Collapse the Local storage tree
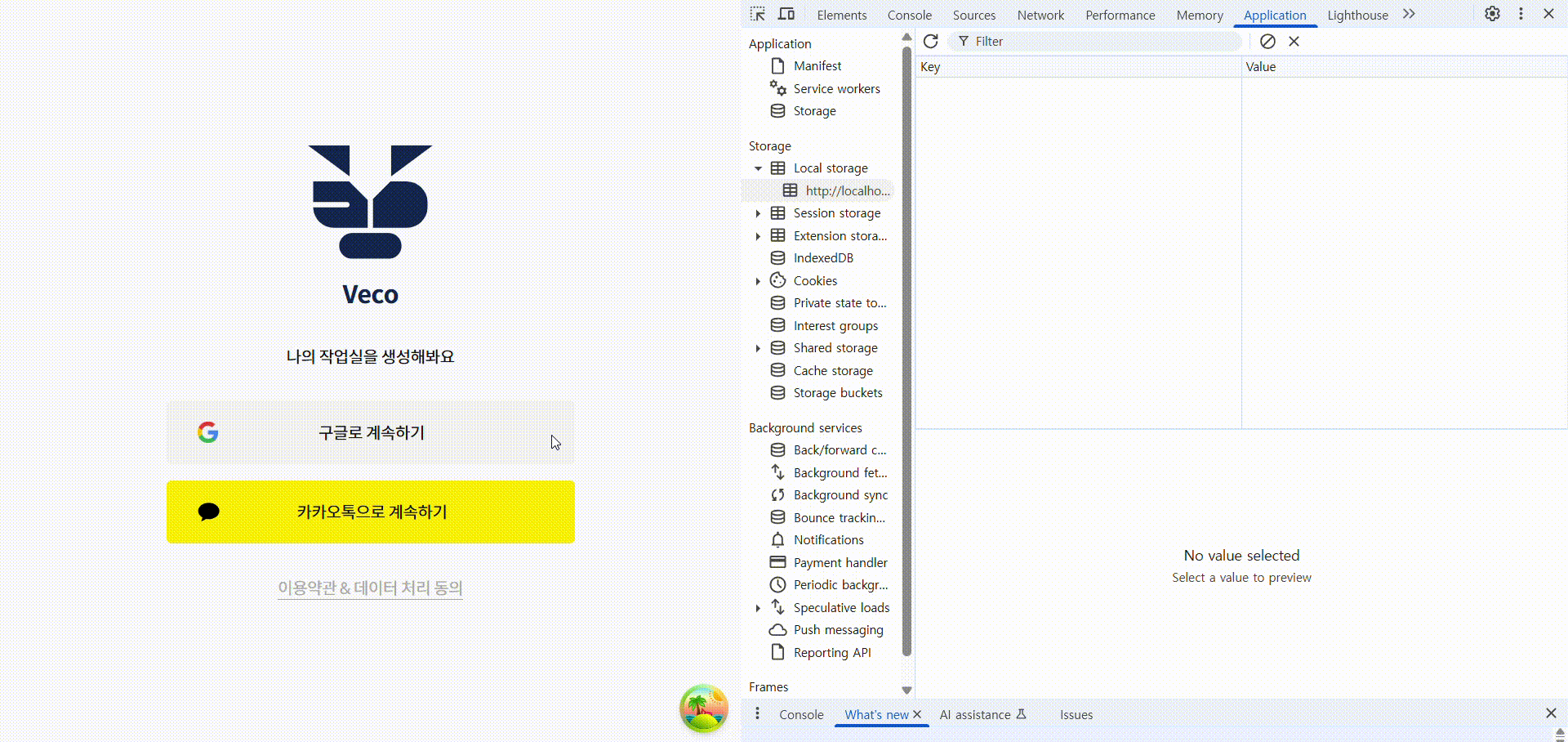 click(758, 168)
